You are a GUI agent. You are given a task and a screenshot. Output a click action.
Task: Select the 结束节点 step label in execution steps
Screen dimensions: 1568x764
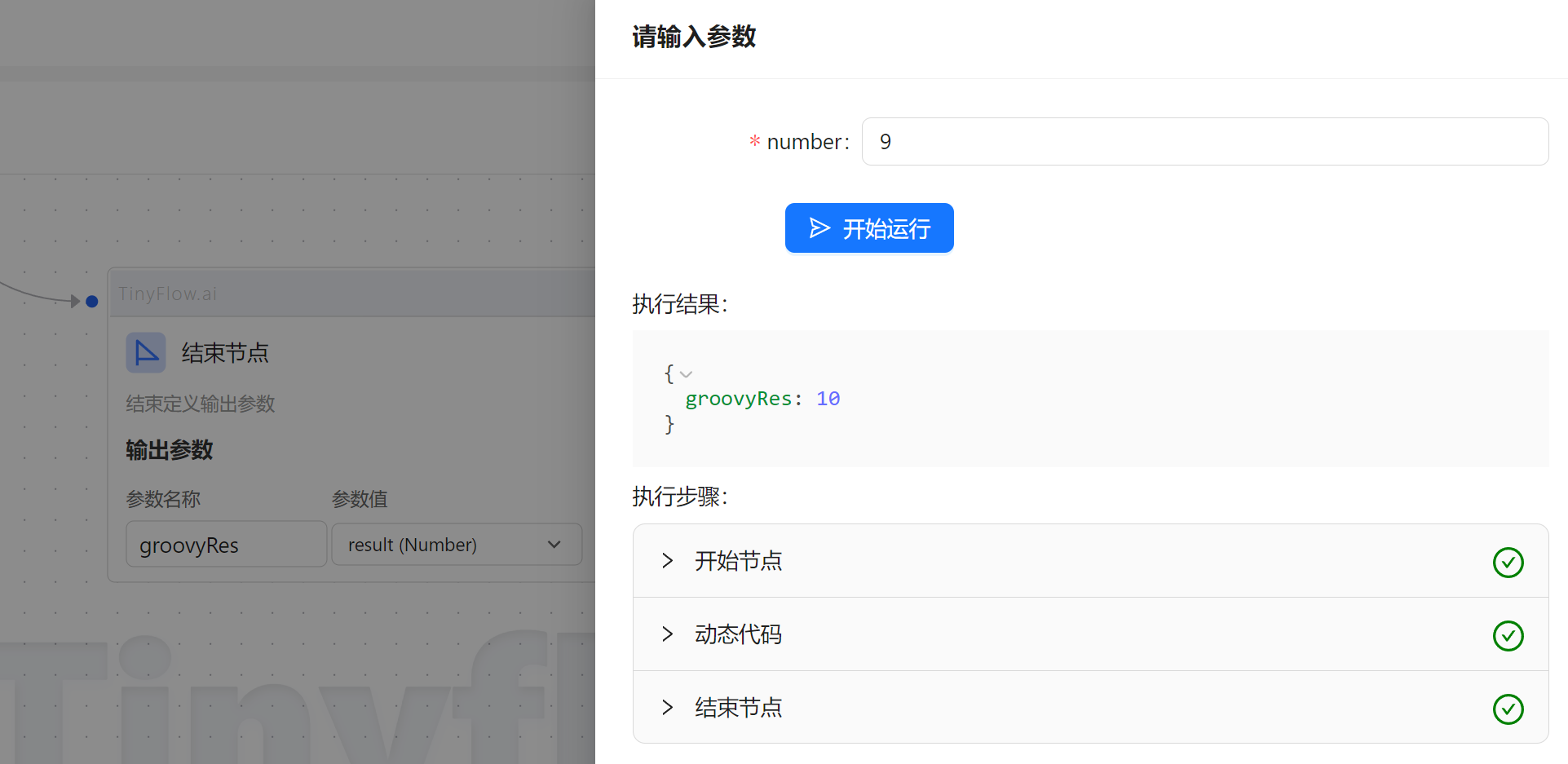[738, 708]
